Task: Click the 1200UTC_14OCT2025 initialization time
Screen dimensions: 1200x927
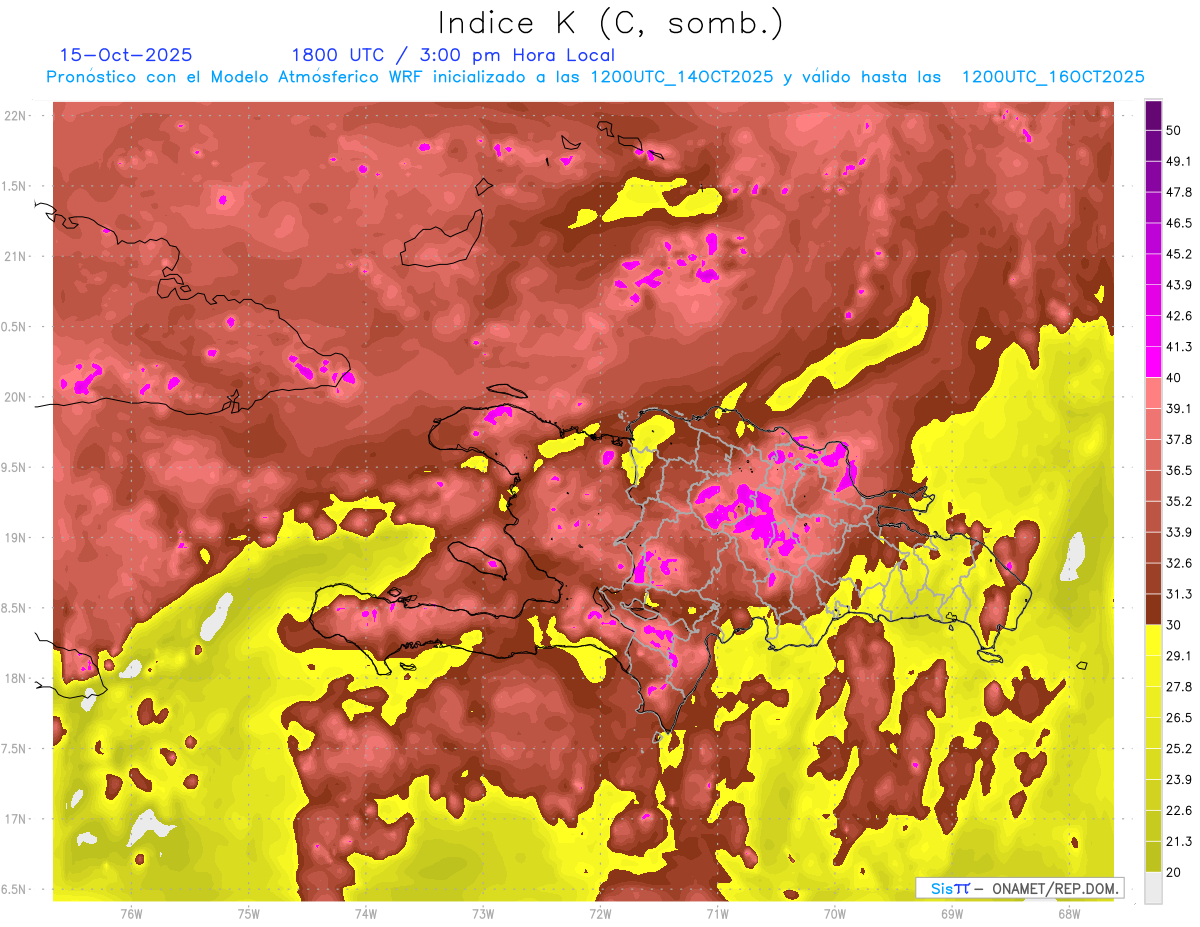Action: tap(681, 77)
